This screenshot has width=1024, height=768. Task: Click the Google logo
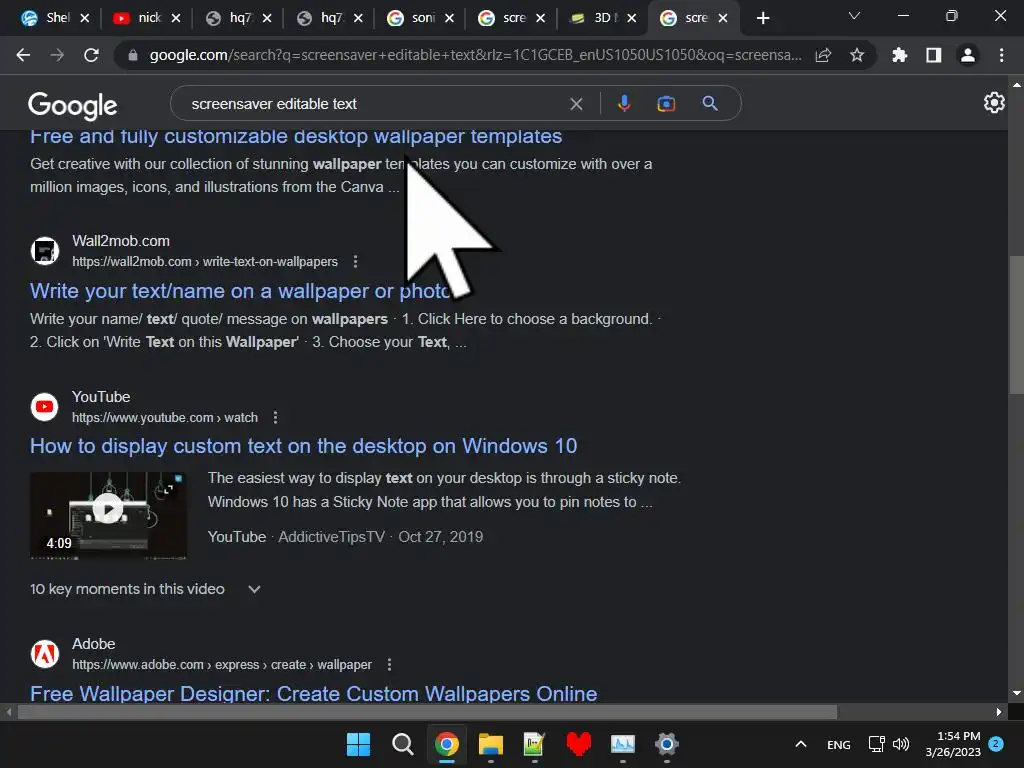(72, 105)
